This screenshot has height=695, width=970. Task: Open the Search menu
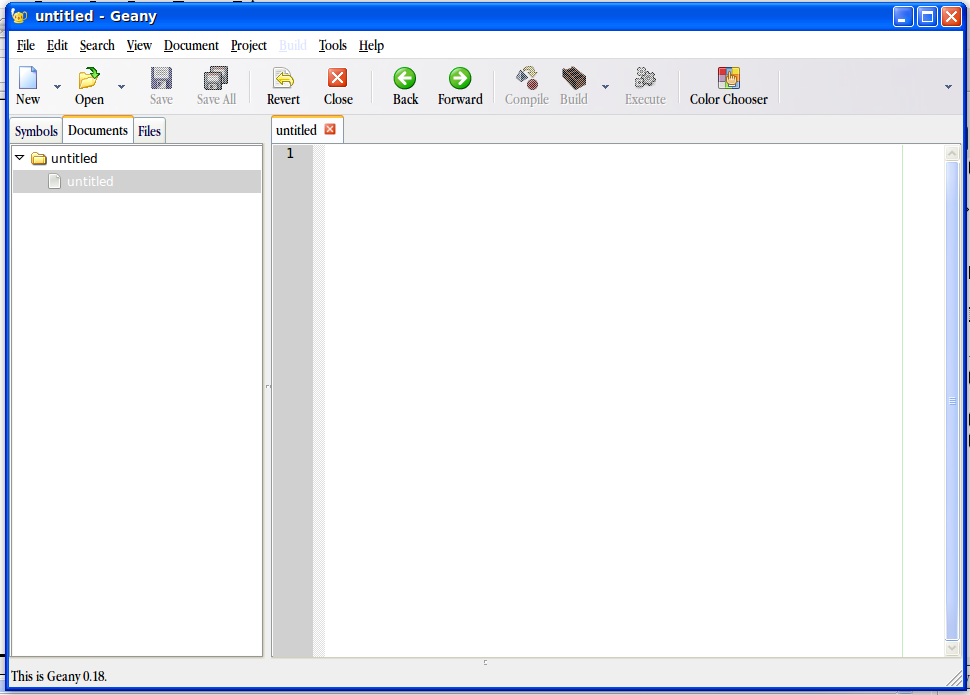[97, 46]
